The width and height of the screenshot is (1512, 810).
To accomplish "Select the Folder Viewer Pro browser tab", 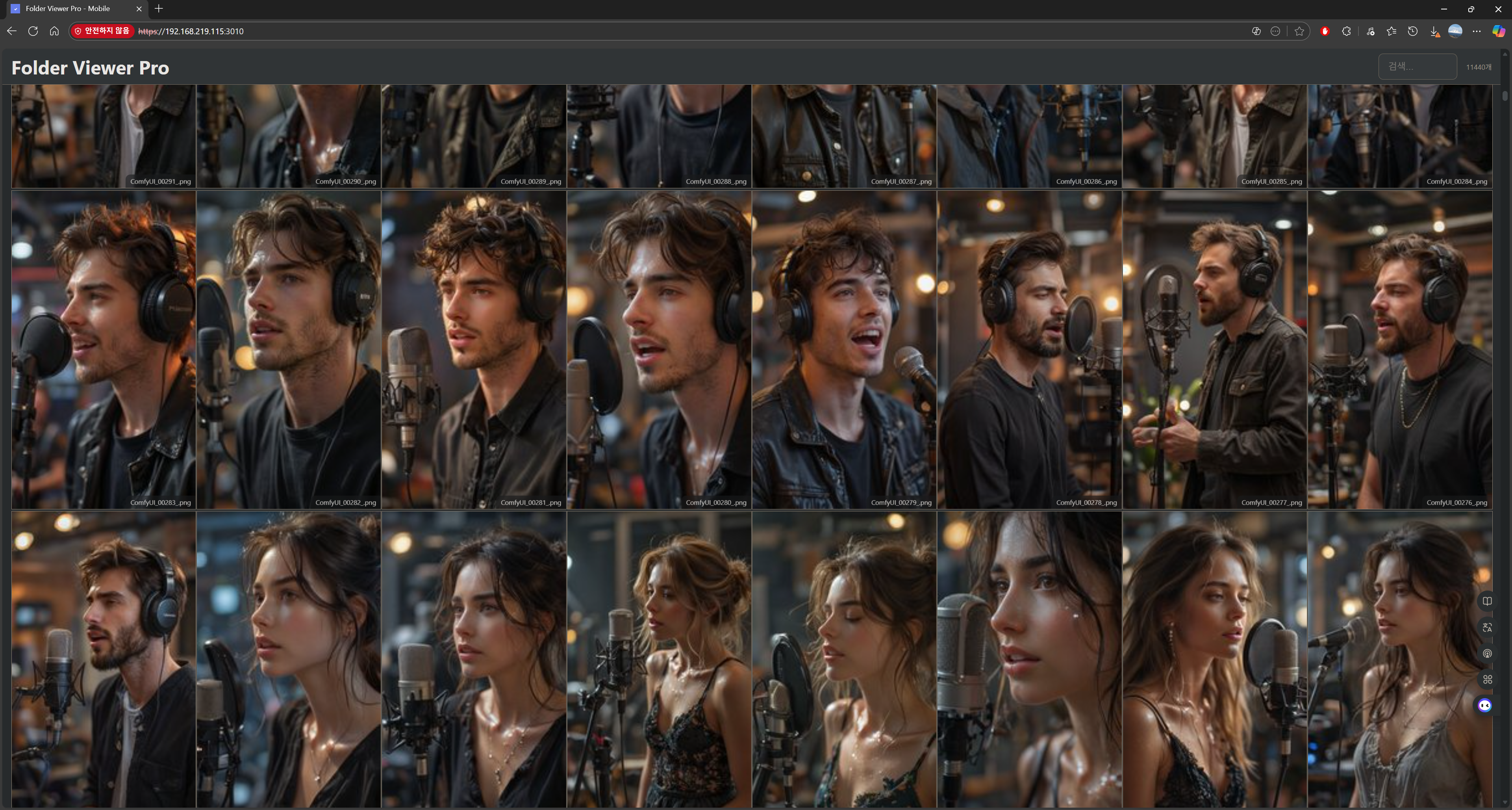I will click(67, 9).
